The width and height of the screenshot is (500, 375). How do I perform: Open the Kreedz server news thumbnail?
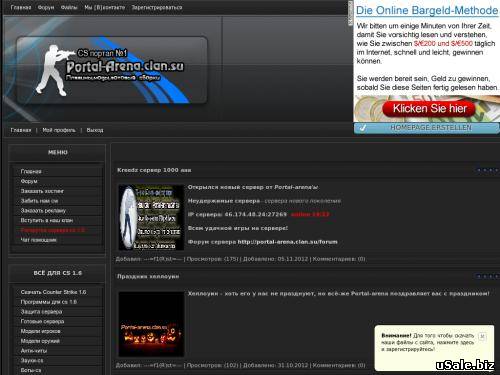tap(151, 217)
